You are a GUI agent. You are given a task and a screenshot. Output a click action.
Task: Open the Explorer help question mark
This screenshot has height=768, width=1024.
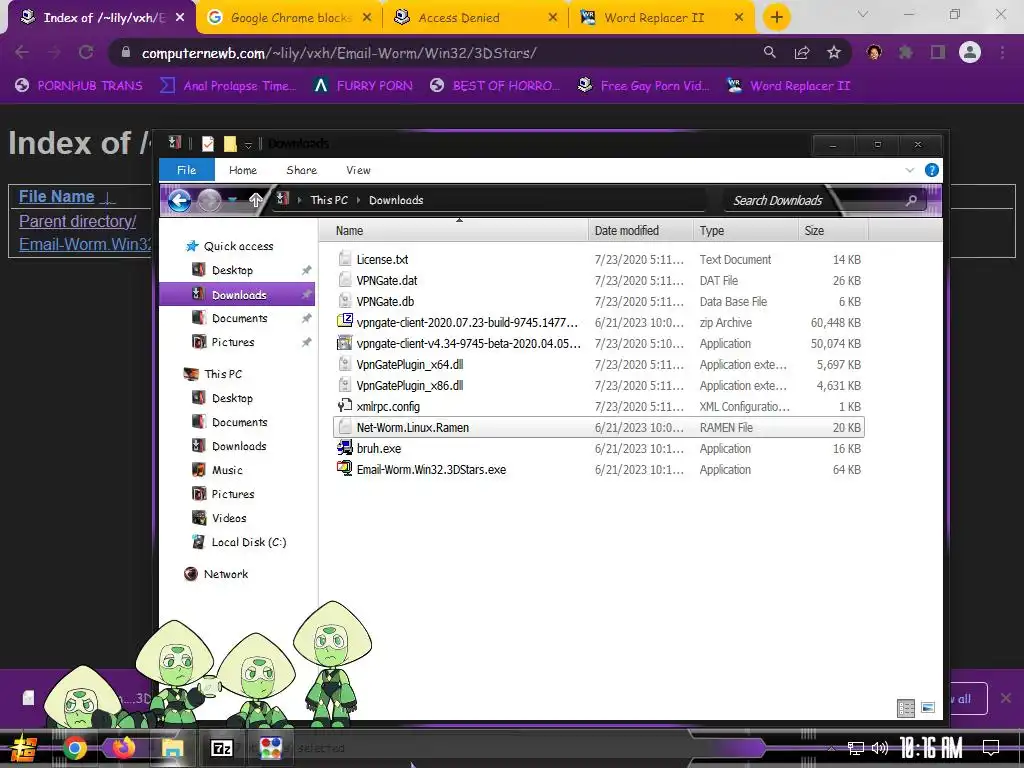932,170
